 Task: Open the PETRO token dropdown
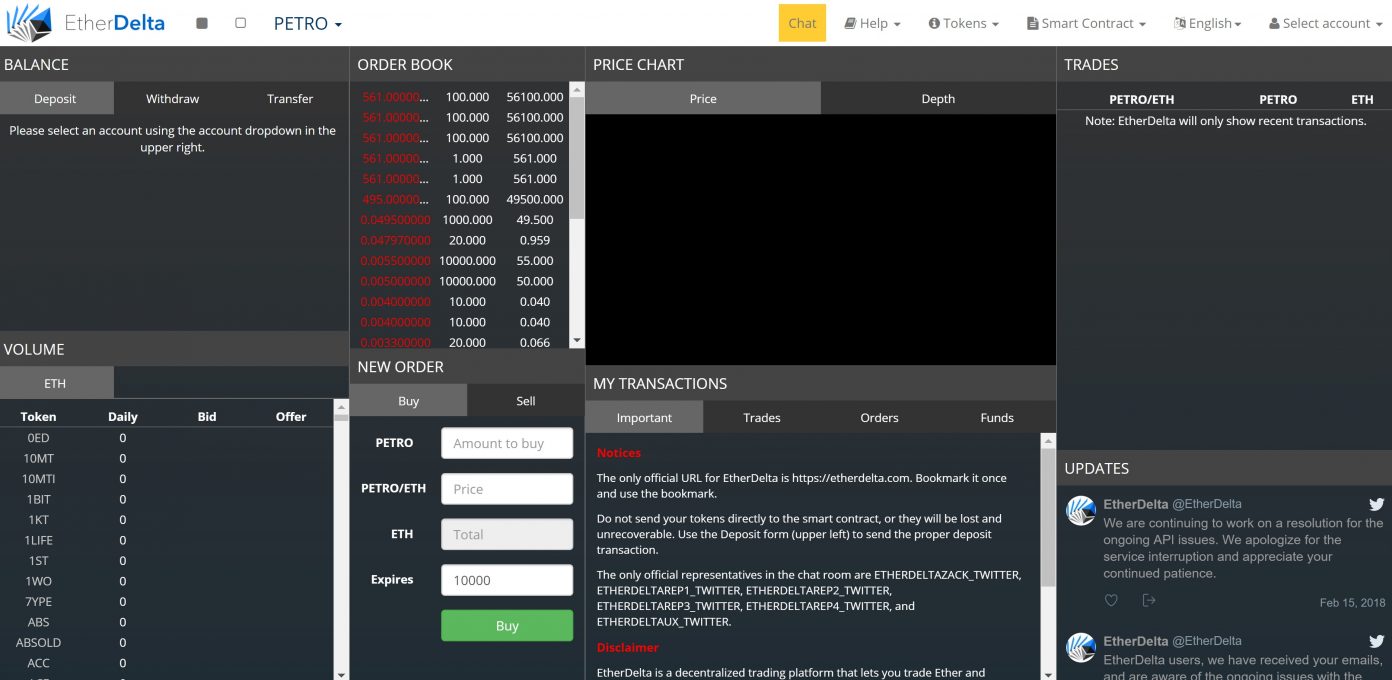[x=308, y=23]
